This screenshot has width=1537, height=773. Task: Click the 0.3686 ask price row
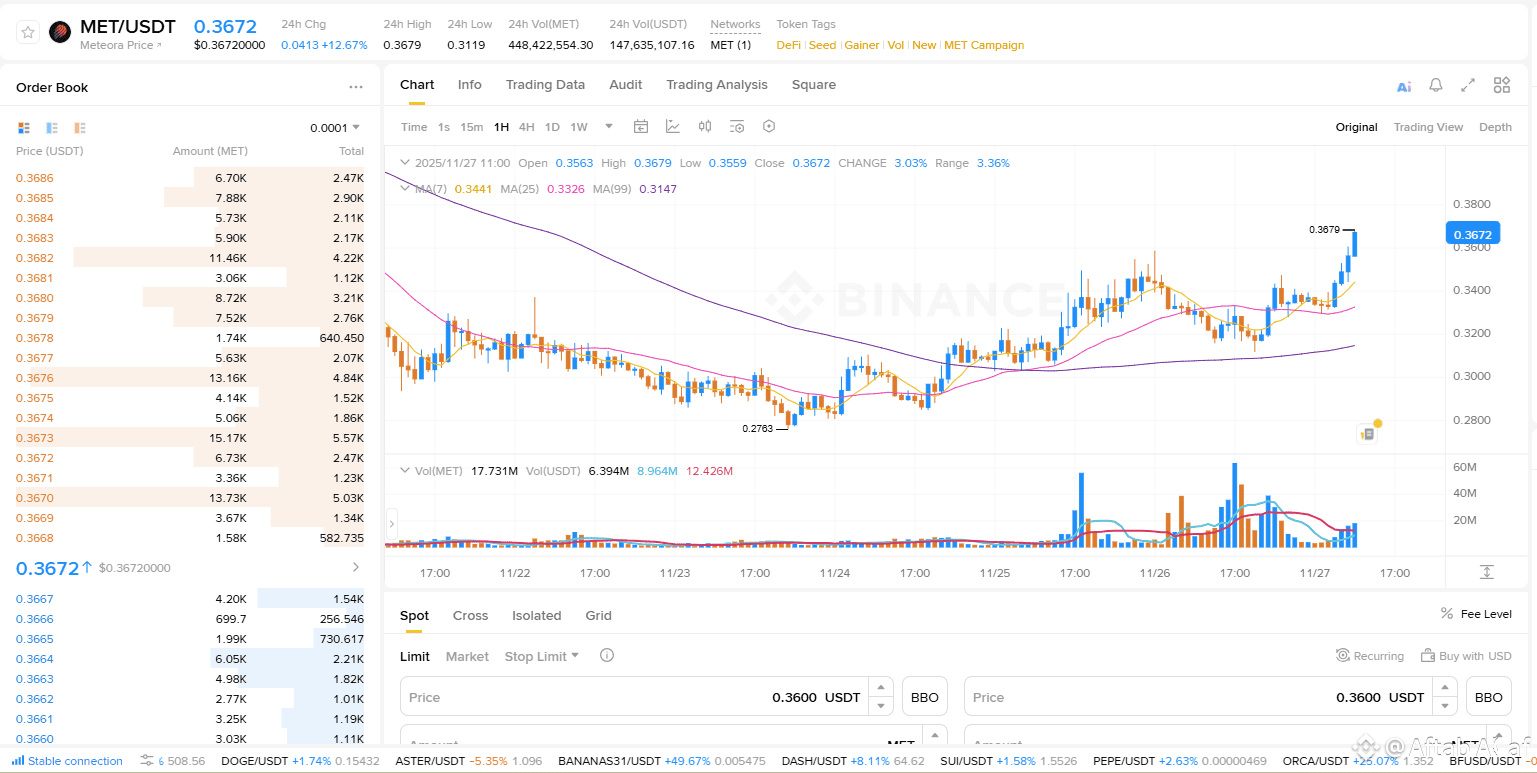click(x=190, y=178)
